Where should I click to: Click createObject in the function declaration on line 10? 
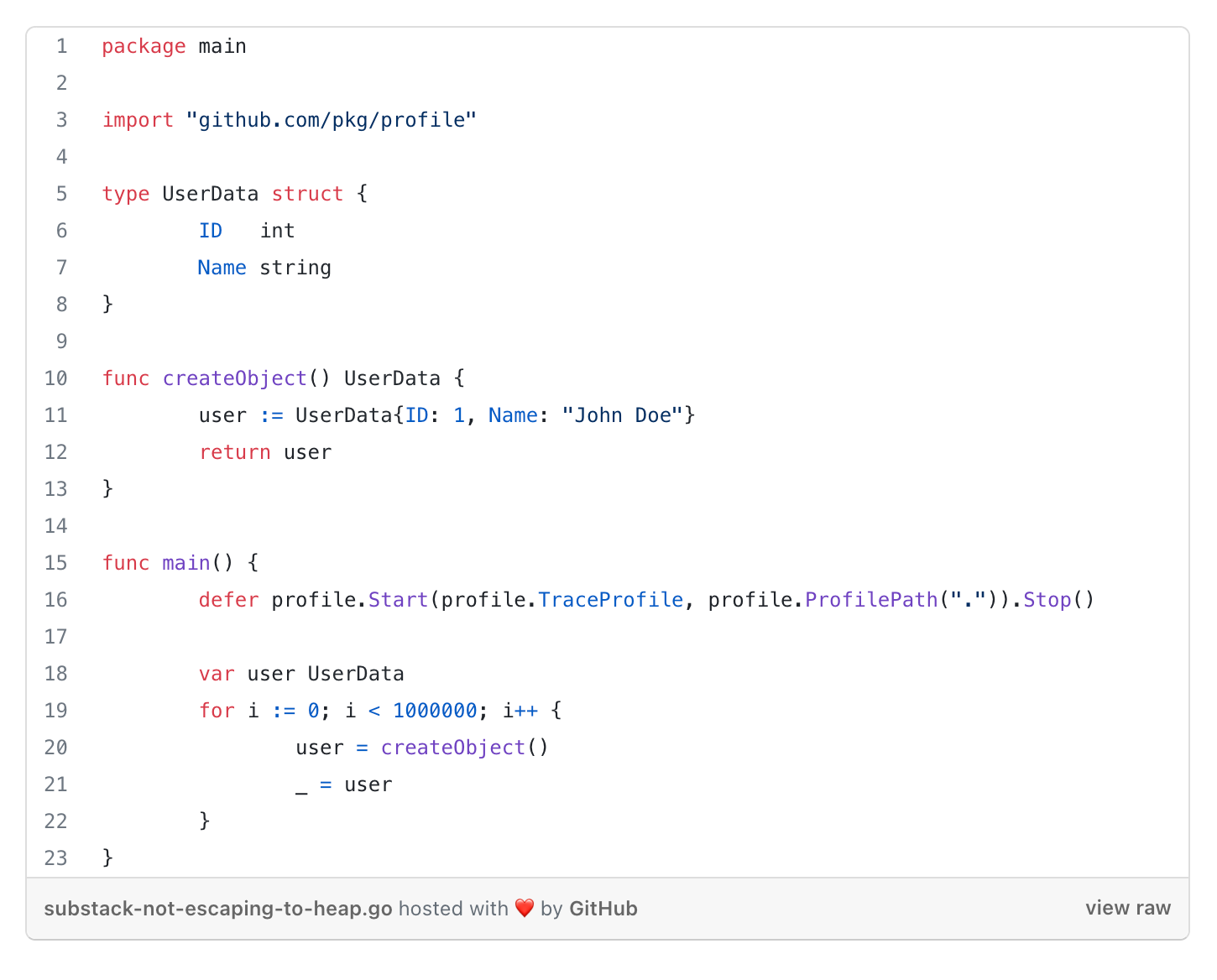coord(235,378)
